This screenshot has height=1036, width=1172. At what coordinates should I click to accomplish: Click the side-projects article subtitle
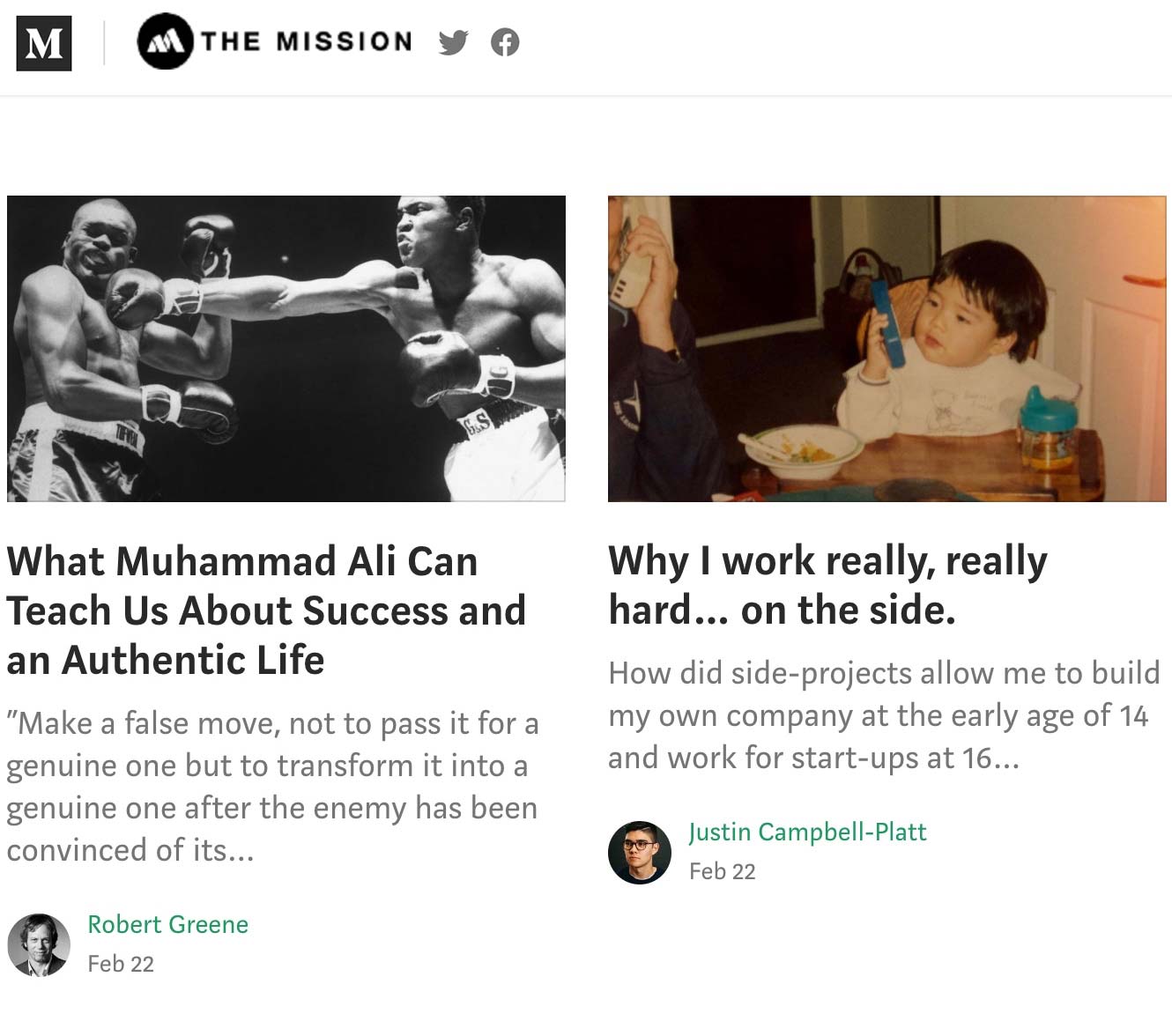tap(884, 714)
